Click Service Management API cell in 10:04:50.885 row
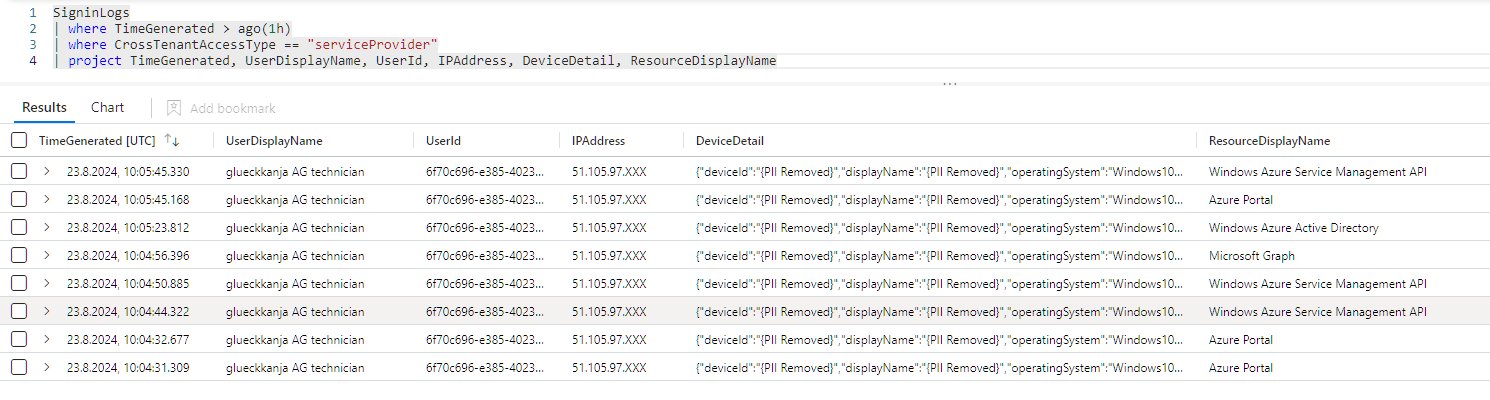Screen dimensions: 1490x400 [1317, 284]
